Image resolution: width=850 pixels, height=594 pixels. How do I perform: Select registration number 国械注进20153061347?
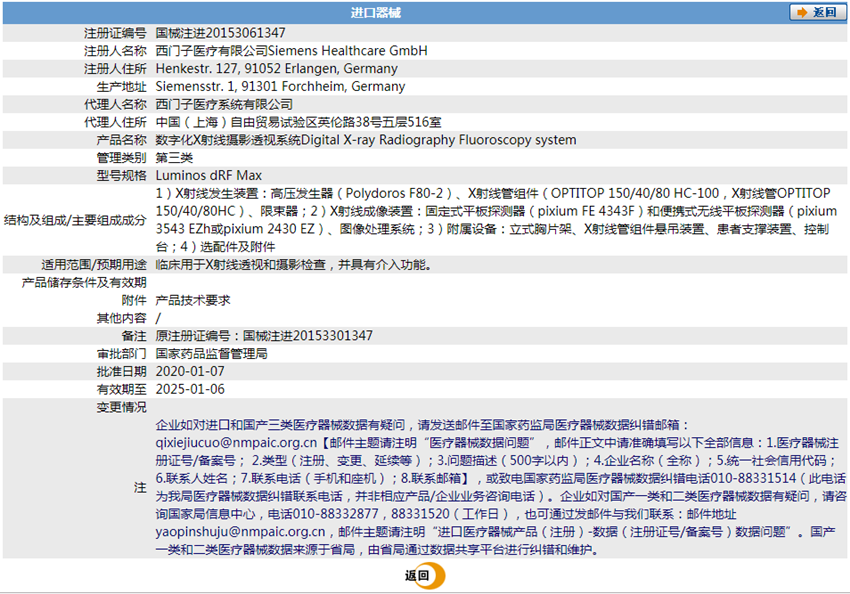click(221, 33)
